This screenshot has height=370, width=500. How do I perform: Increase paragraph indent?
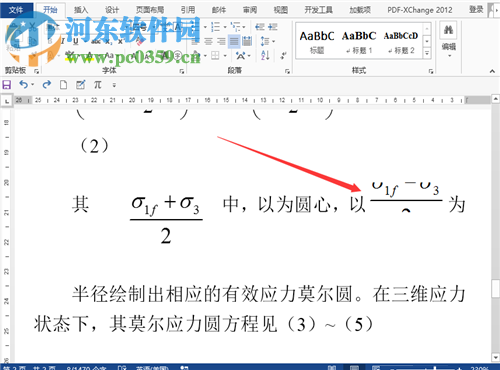tap(273, 27)
